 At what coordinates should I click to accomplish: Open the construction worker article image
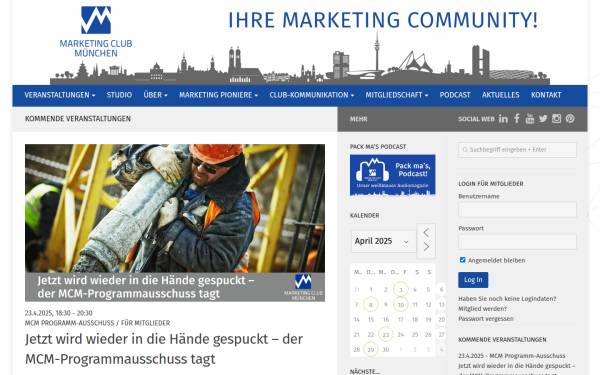coord(175,223)
